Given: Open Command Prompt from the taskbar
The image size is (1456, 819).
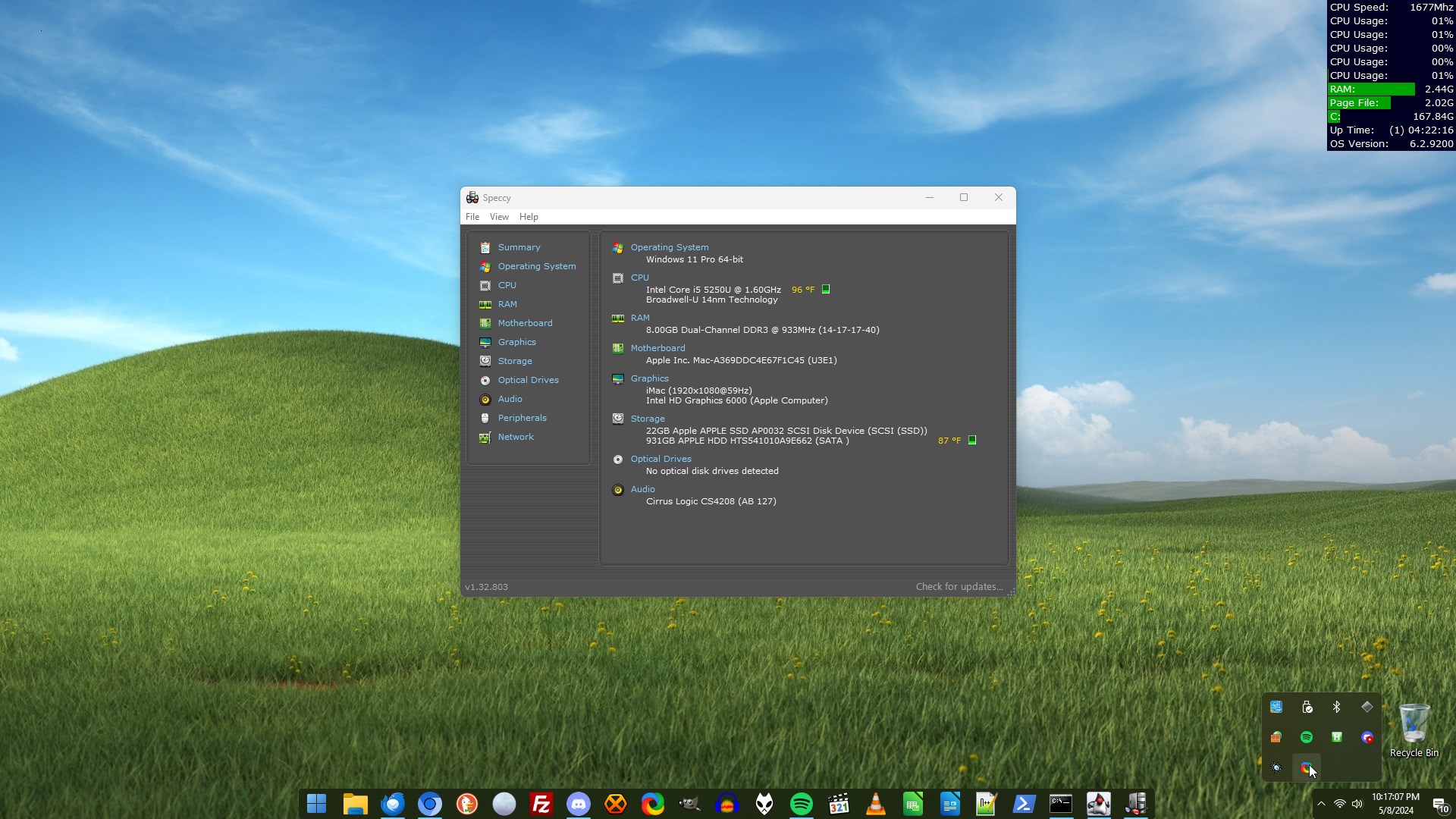Looking at the screenshot, I should (1061, 804).
